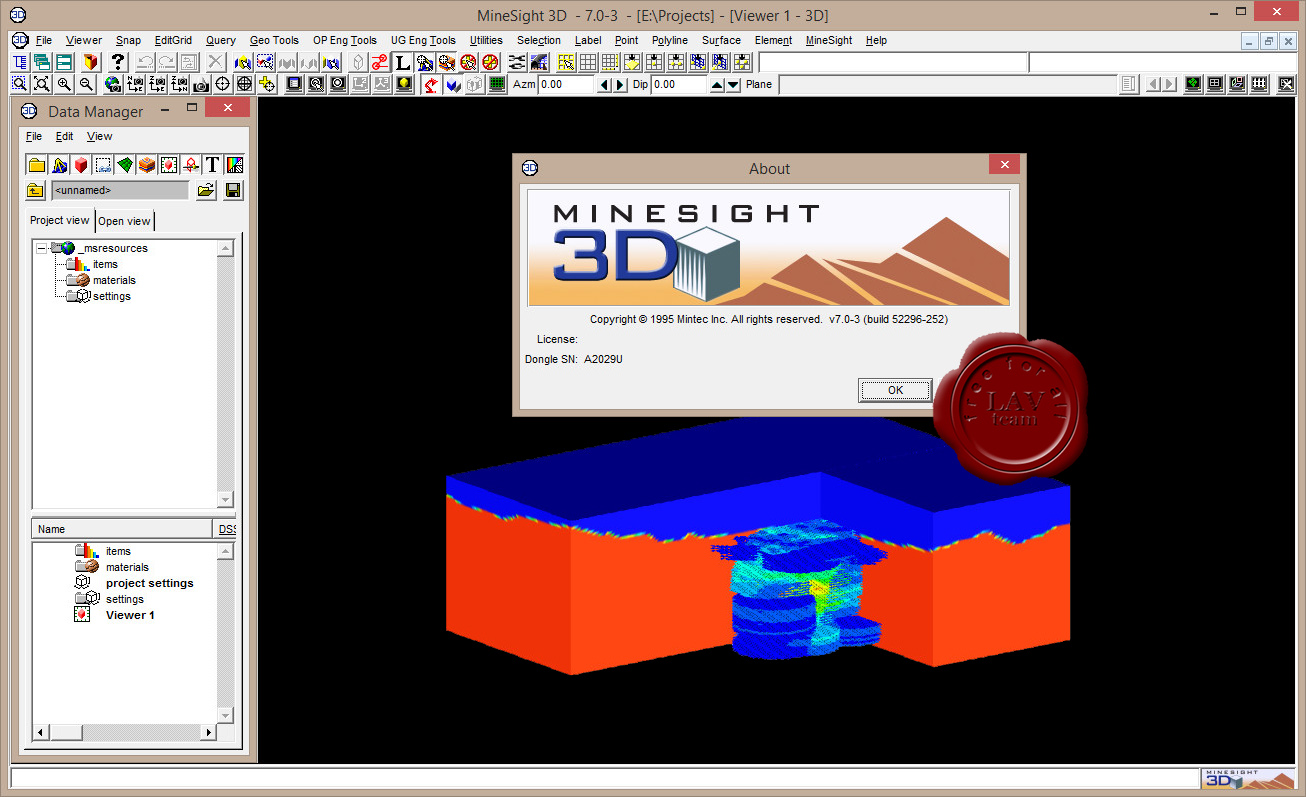This screenshot has height=797, width=1306.
Task: Select settings in the project tree
Action: 112,296
